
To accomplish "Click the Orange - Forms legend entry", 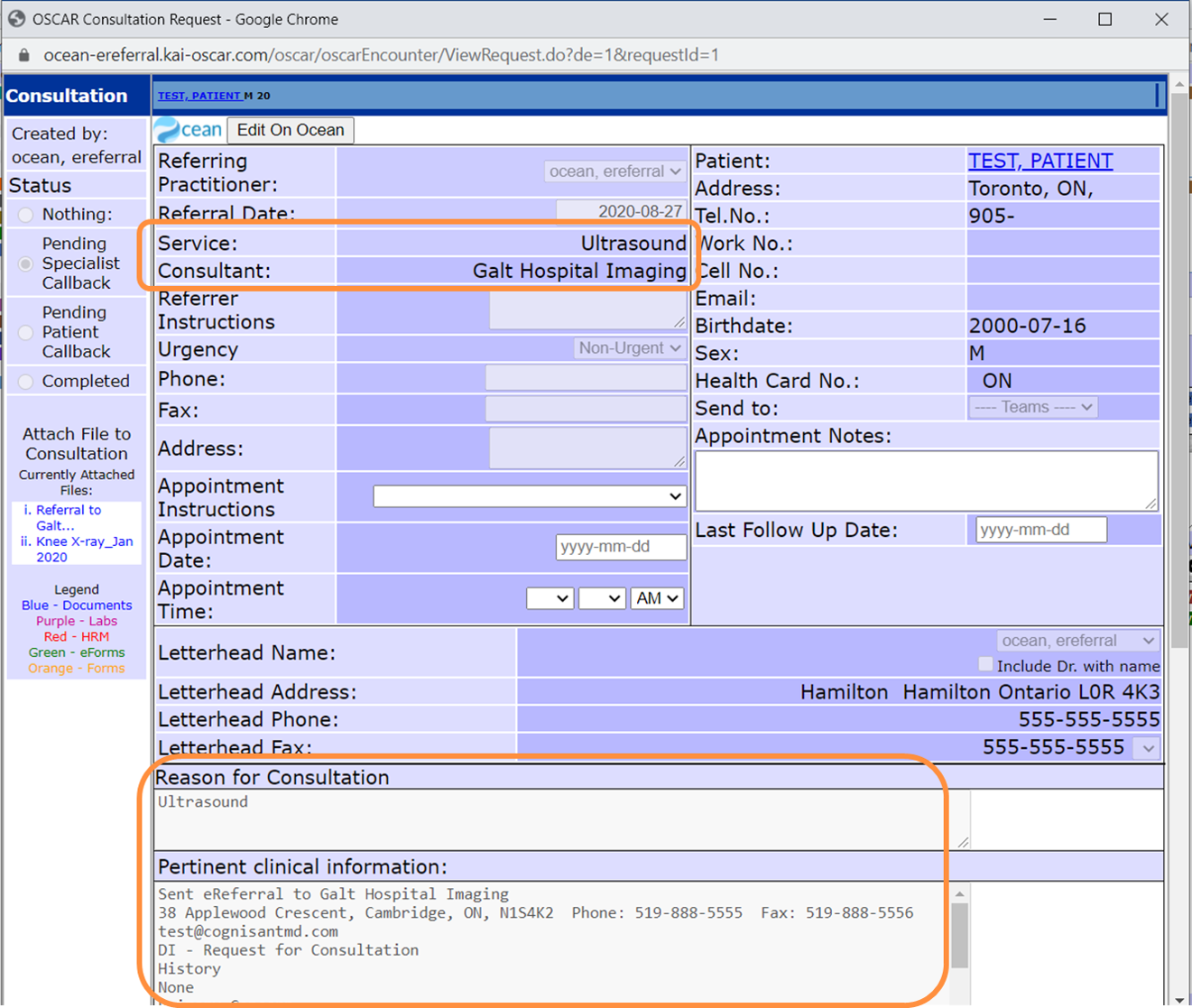I will (77, 669).
